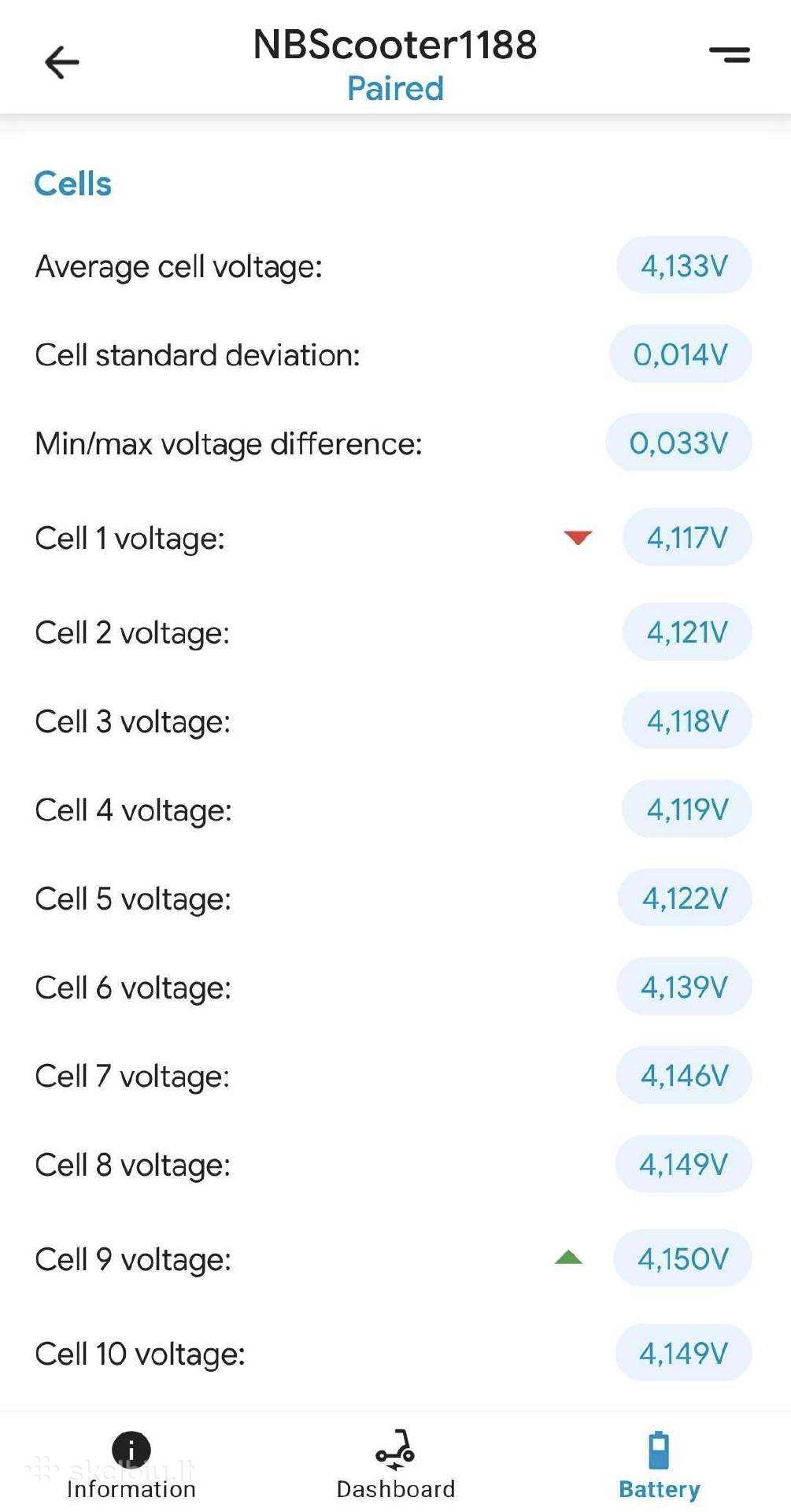Tap the average cell voltage value 4,133V

pyautogui.click(x=684, y=265)
